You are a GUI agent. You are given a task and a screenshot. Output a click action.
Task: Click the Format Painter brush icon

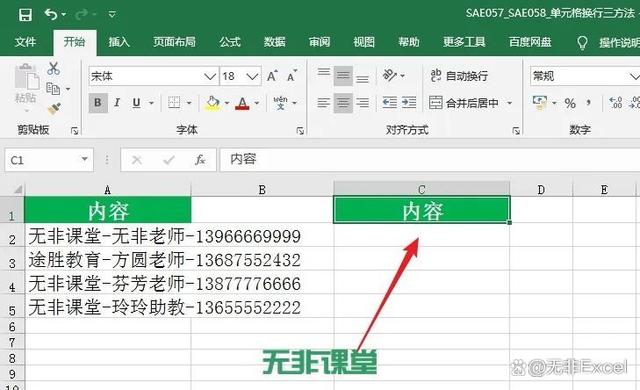pyautogui.click(x=54, y=109)
